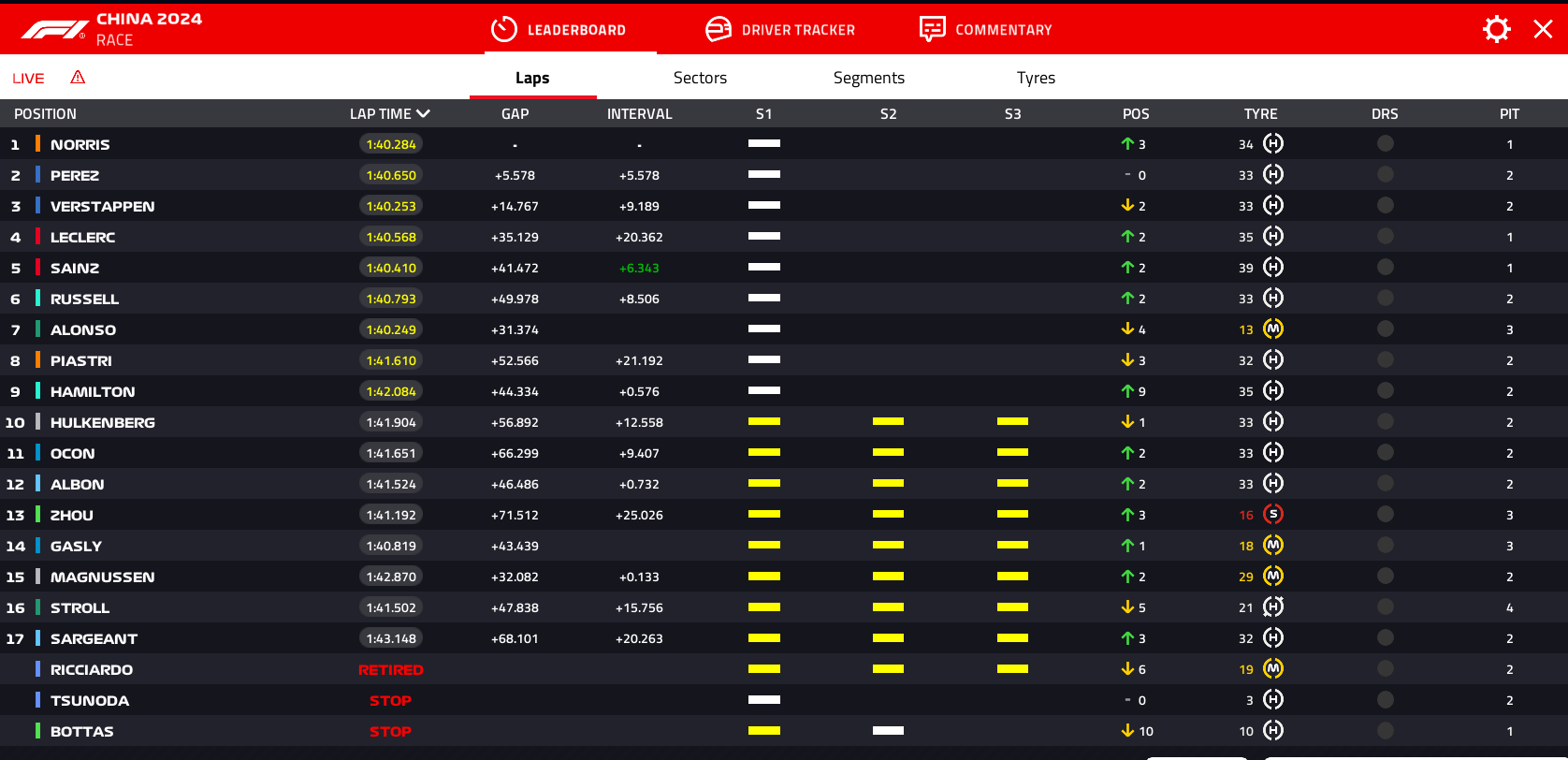Click Gasly's medium tyre icon
Screen dimensions: 1568x760
click(1273, 545)
